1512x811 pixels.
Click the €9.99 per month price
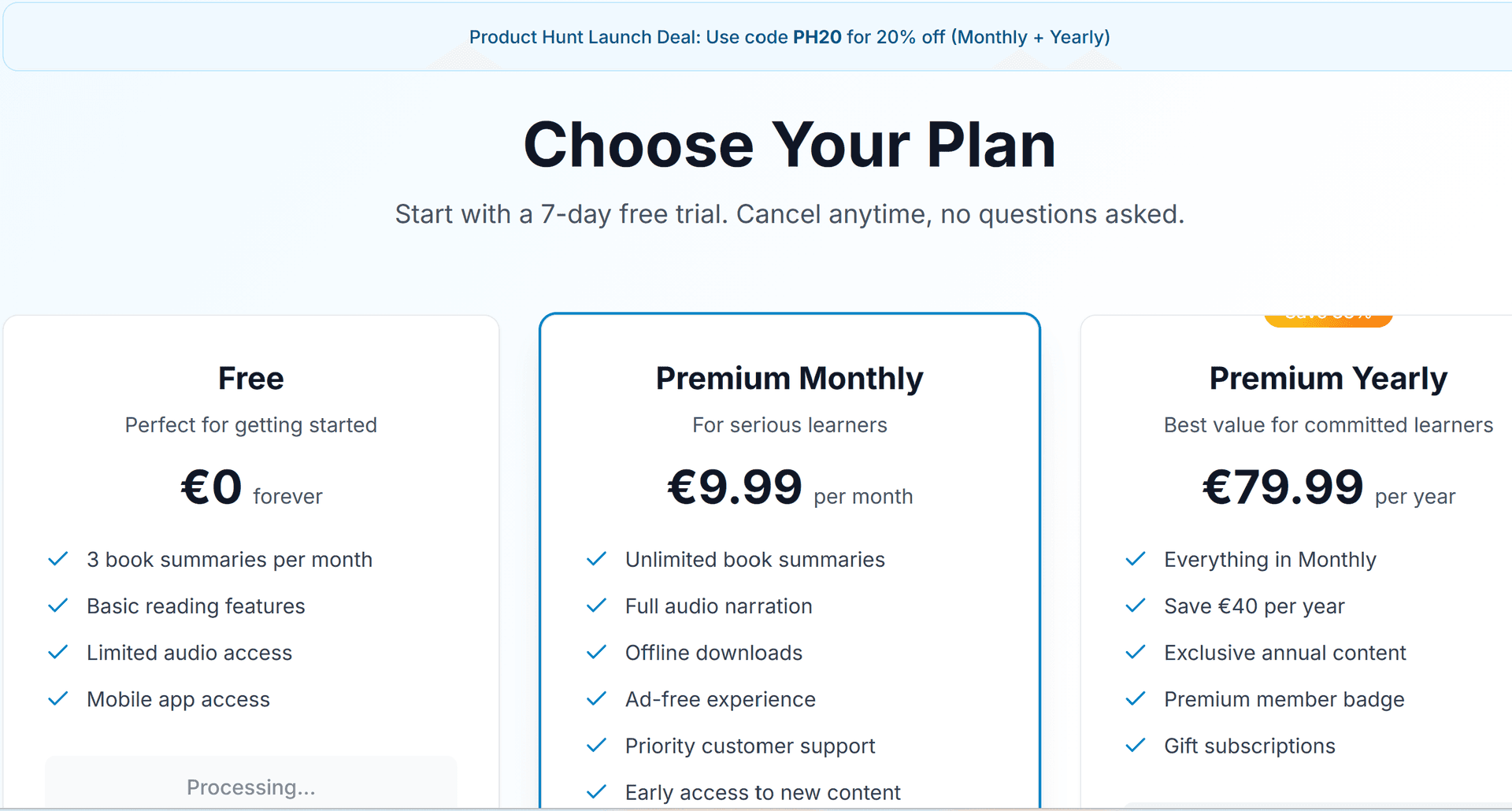[789, 487]
